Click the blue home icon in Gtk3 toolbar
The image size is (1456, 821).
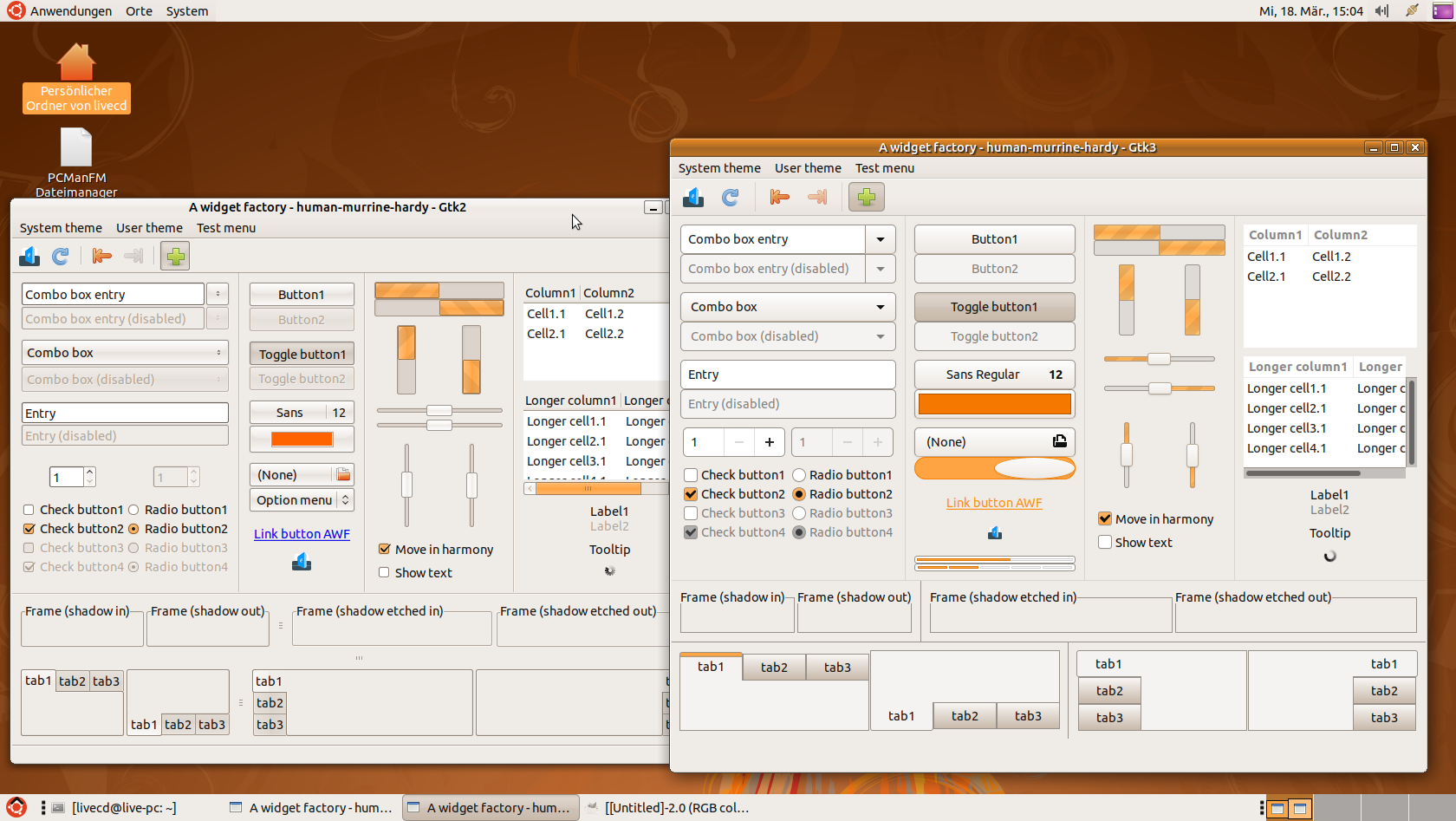pyautogui.click(x=693, y=198)
